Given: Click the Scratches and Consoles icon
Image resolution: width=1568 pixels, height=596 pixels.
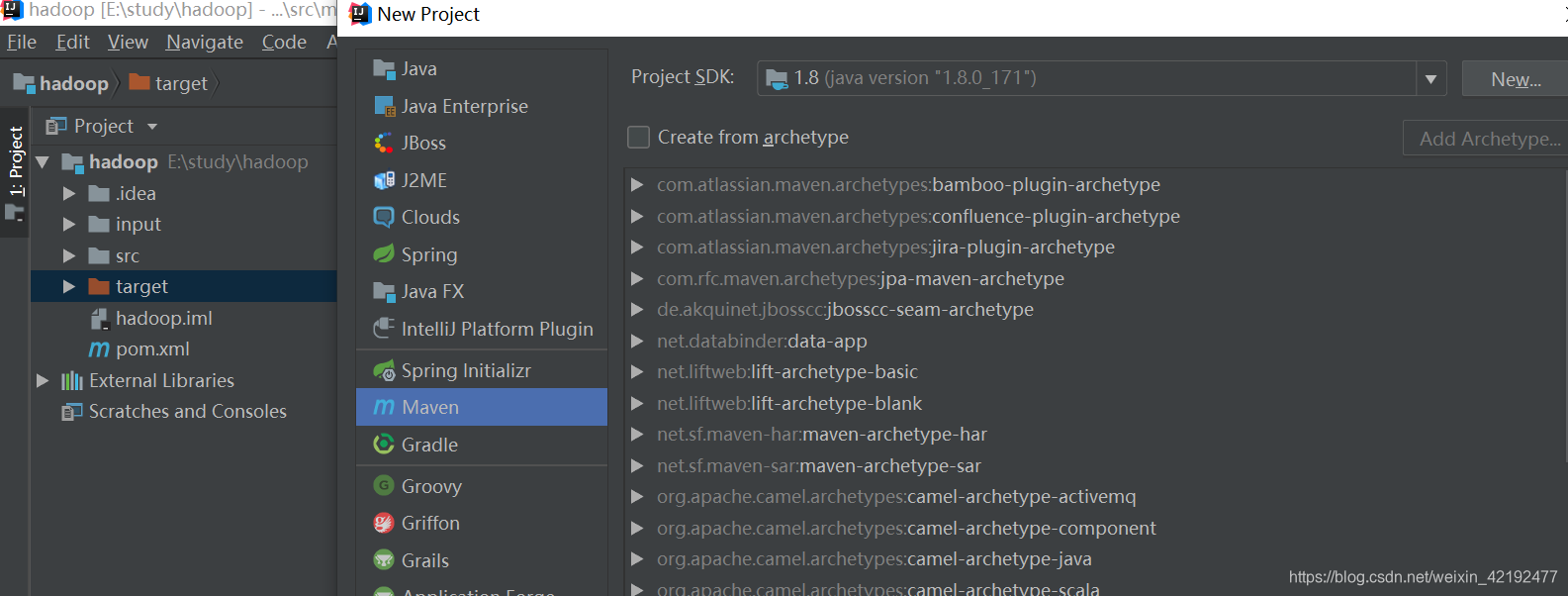Looking at the screenshot, I should [x=72, y=412].
